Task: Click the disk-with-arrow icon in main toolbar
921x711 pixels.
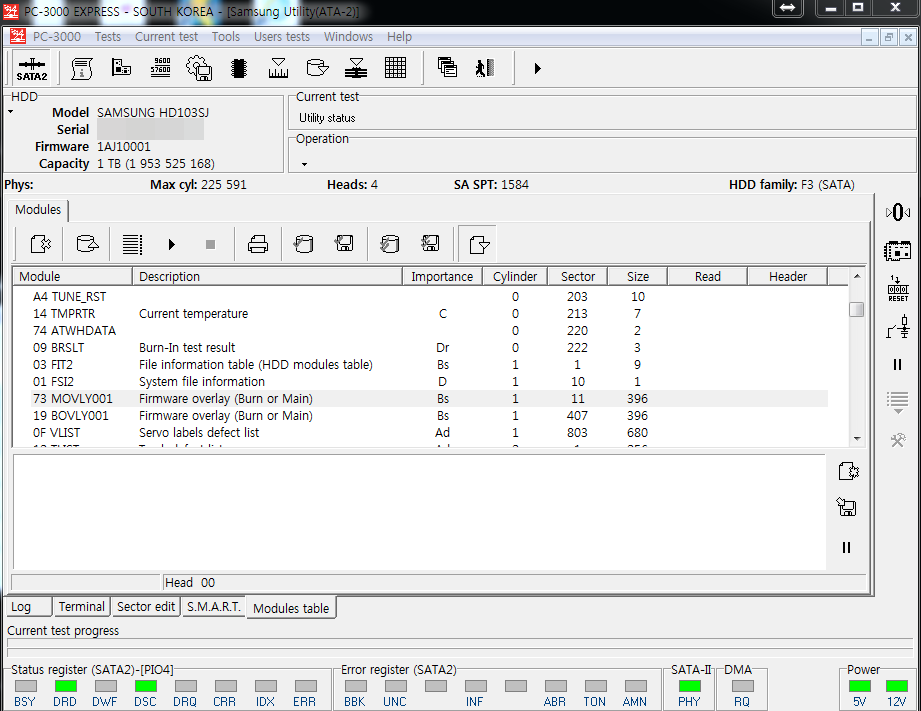Action: click(x=317, y=68)
